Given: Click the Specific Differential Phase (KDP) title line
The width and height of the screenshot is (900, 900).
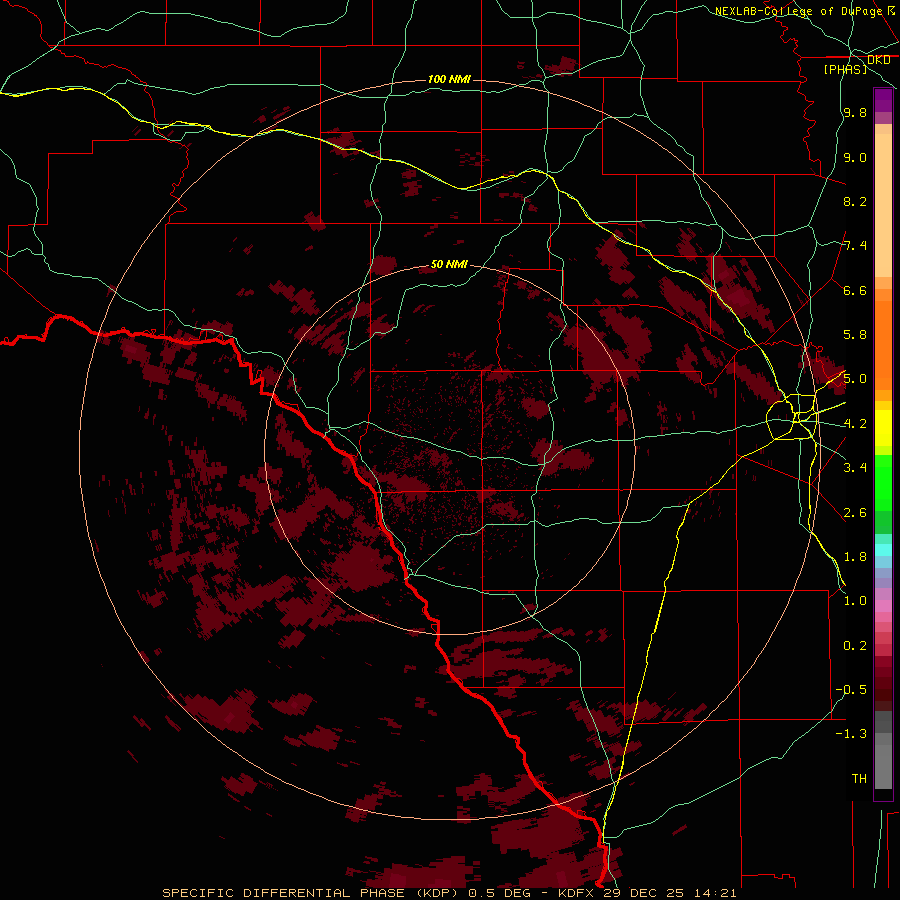Looking at the screenshot, I should tap(449, 893).
